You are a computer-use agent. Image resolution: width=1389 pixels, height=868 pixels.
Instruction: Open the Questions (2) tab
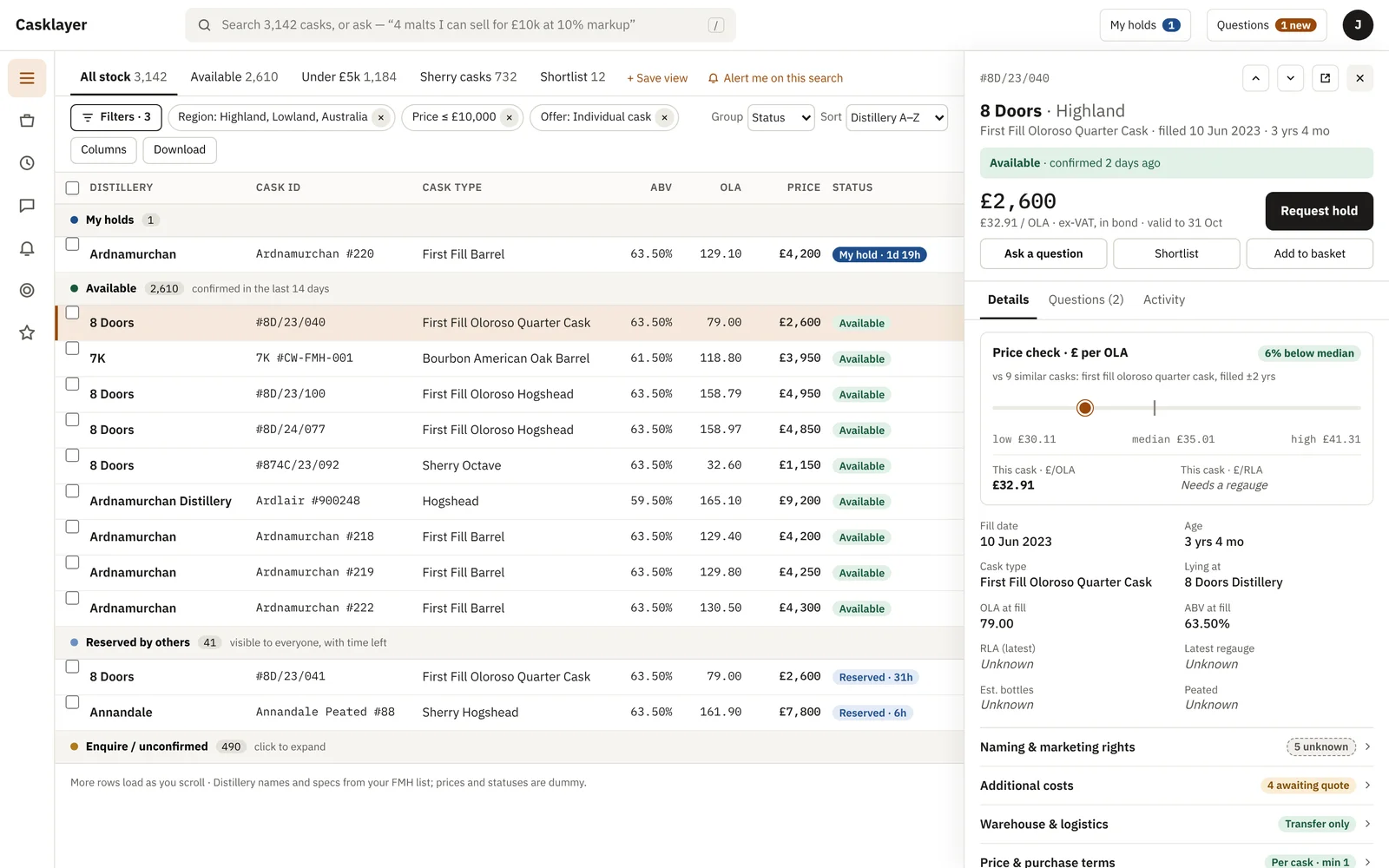click(x=1085, y=299)
